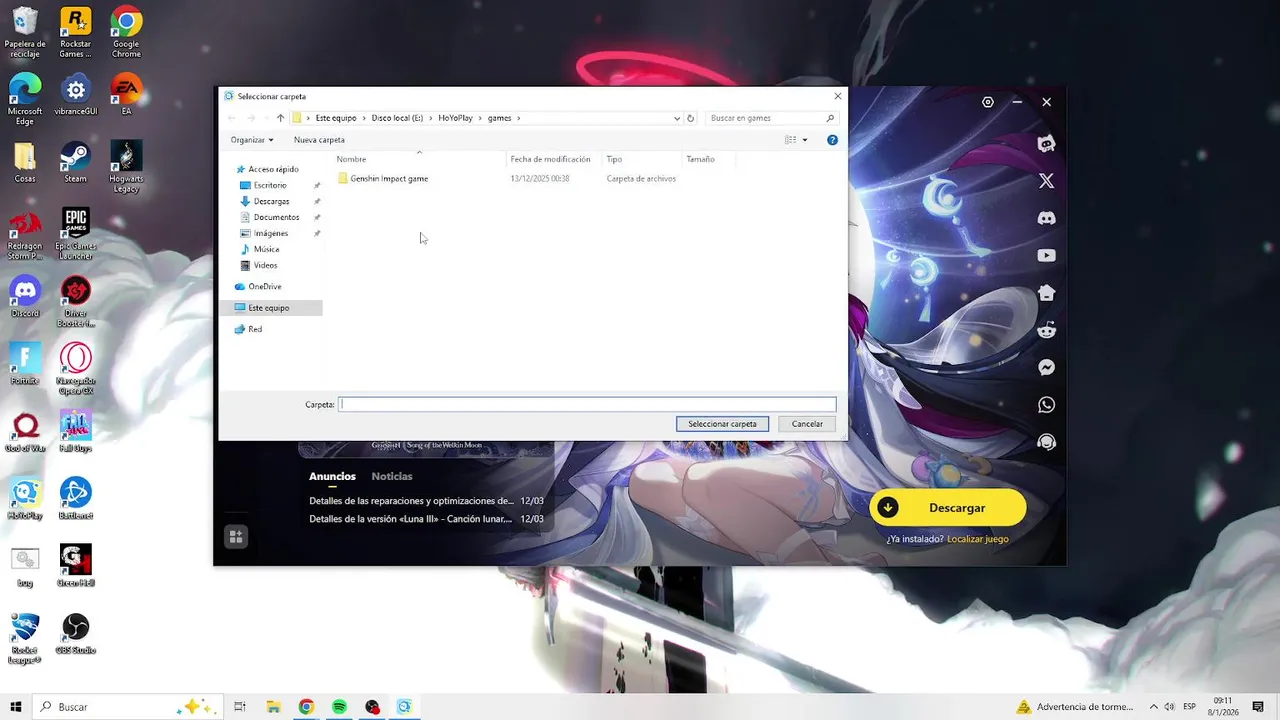Cancel the folder selection dialog
The width and height of the screenshot is (1280, 720).
coord(807,424)
